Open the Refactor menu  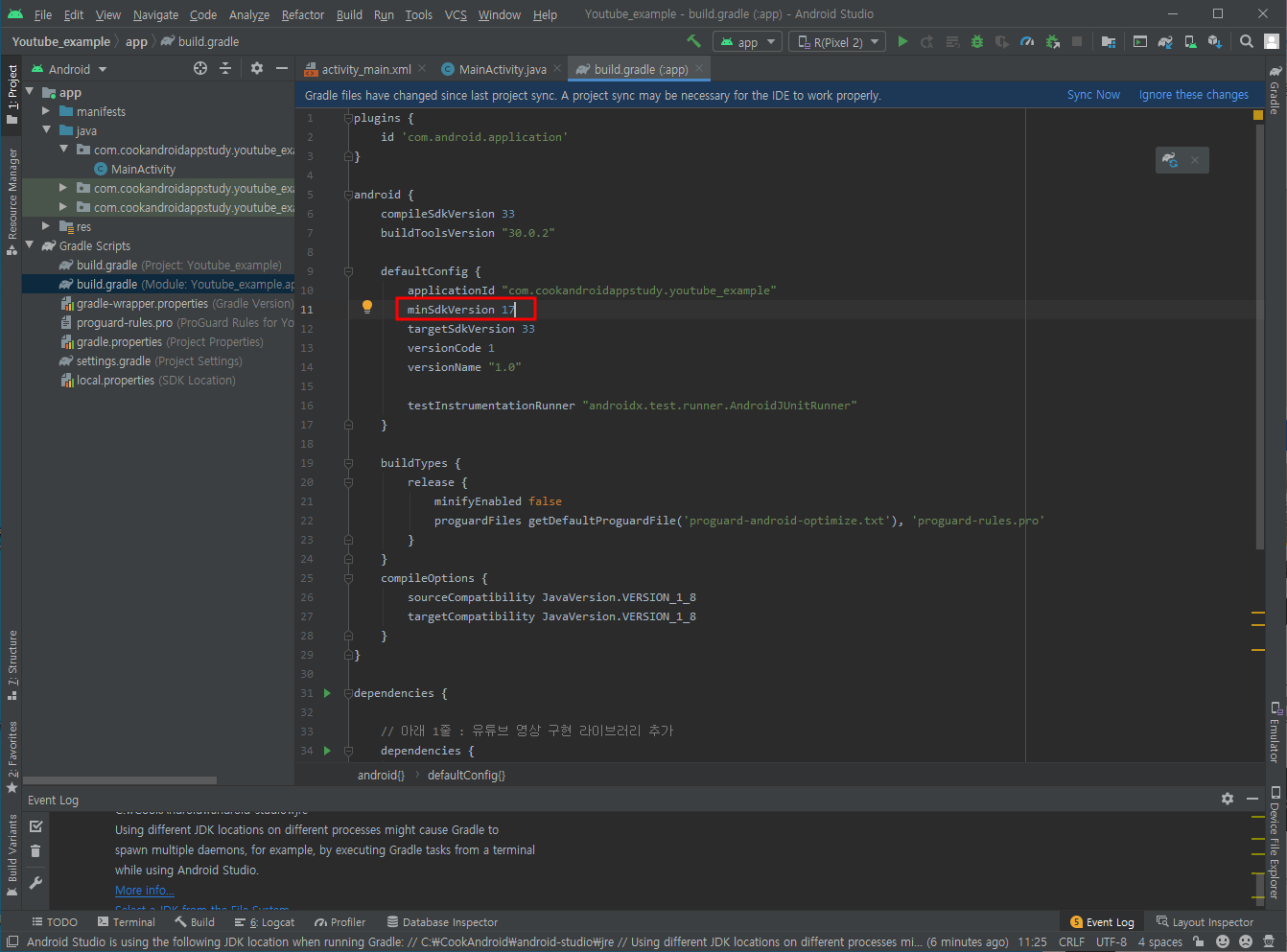pyautogui.click(x=303, y=14)
